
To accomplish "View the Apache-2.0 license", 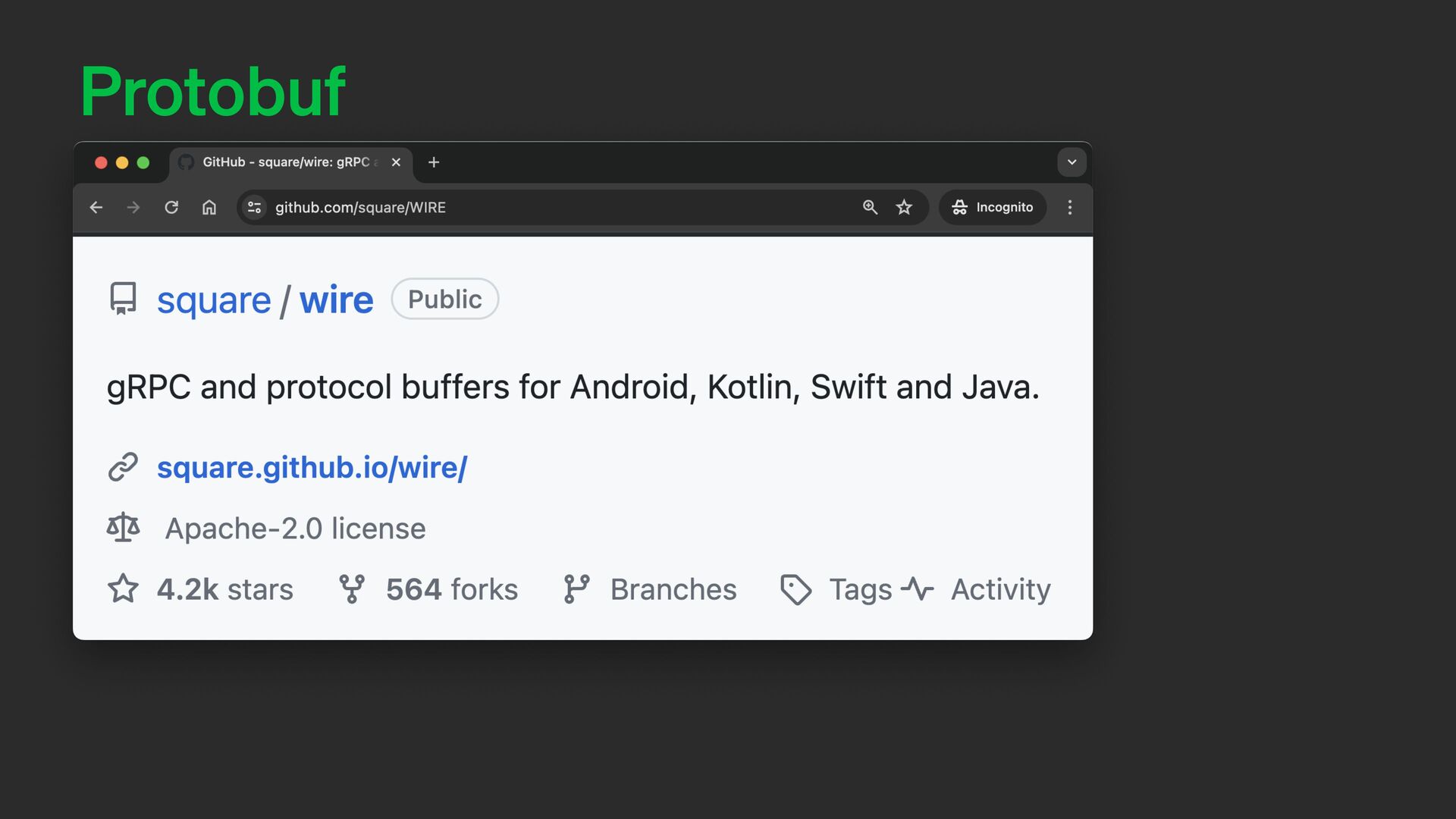I will (x=295, y=529).
